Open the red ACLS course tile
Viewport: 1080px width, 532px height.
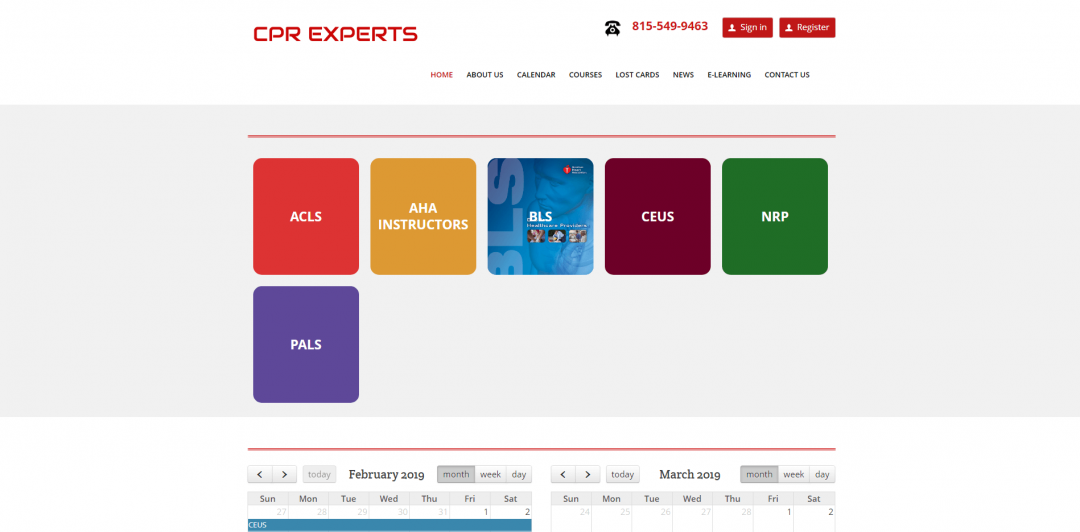[x=306, y=216]
